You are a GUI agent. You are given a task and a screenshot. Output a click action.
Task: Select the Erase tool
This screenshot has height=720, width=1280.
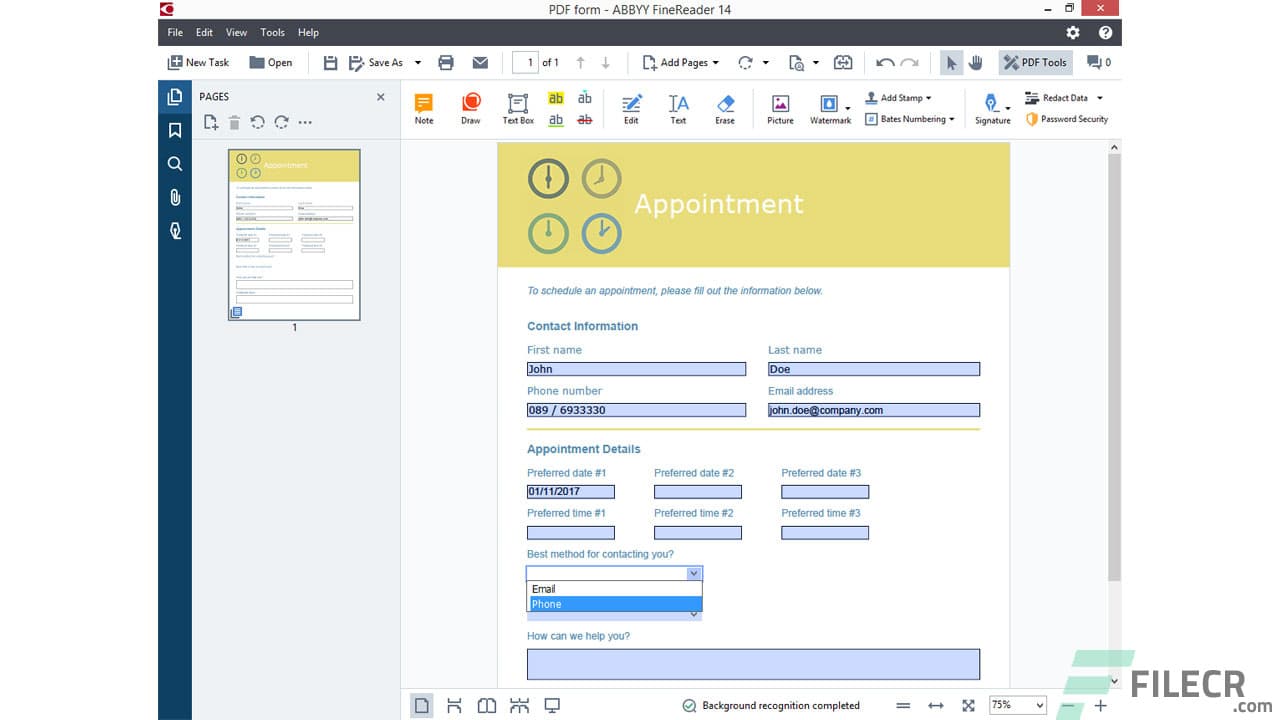point(724,107)
